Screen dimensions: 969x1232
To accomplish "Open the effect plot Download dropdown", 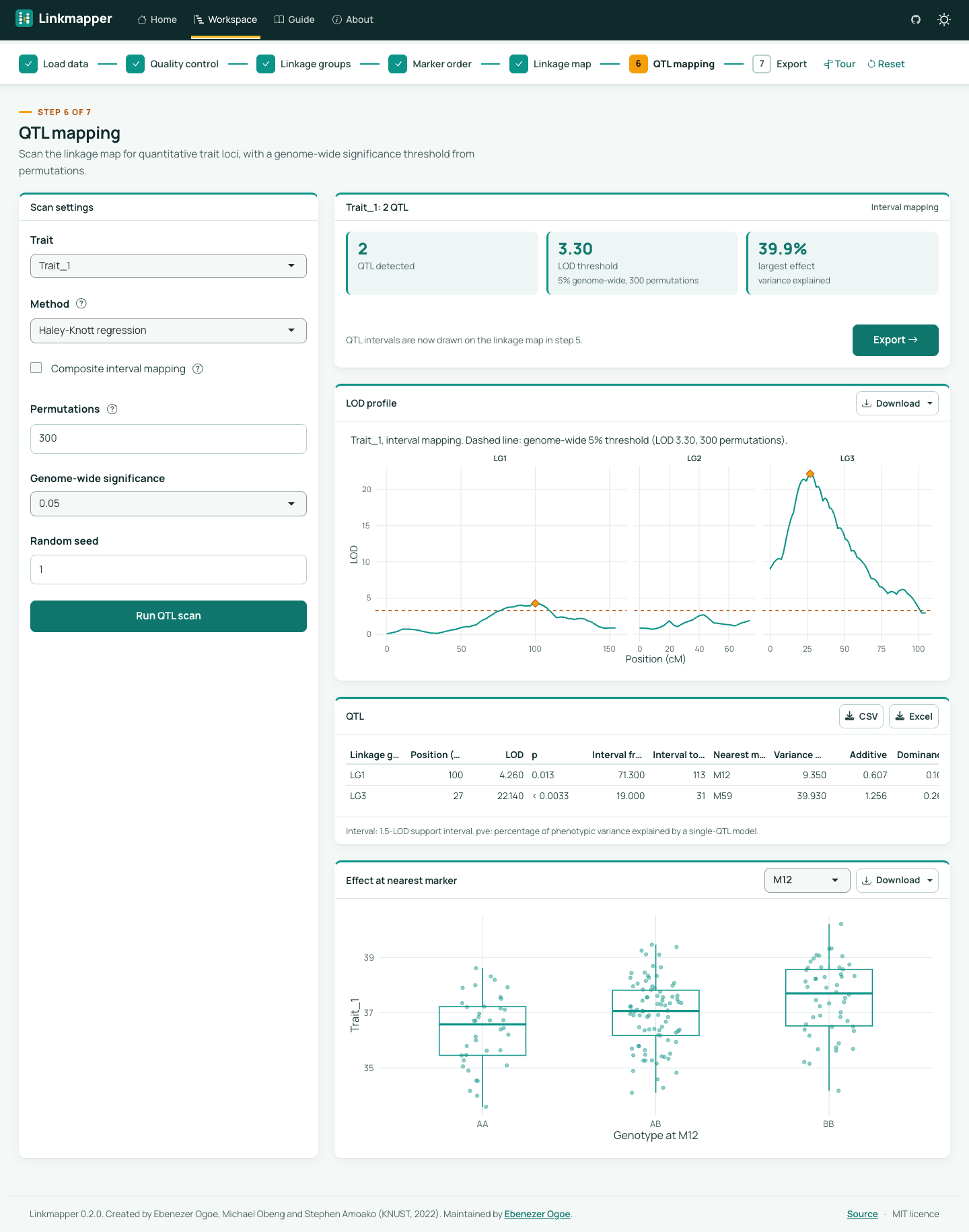I will [897, 880].
